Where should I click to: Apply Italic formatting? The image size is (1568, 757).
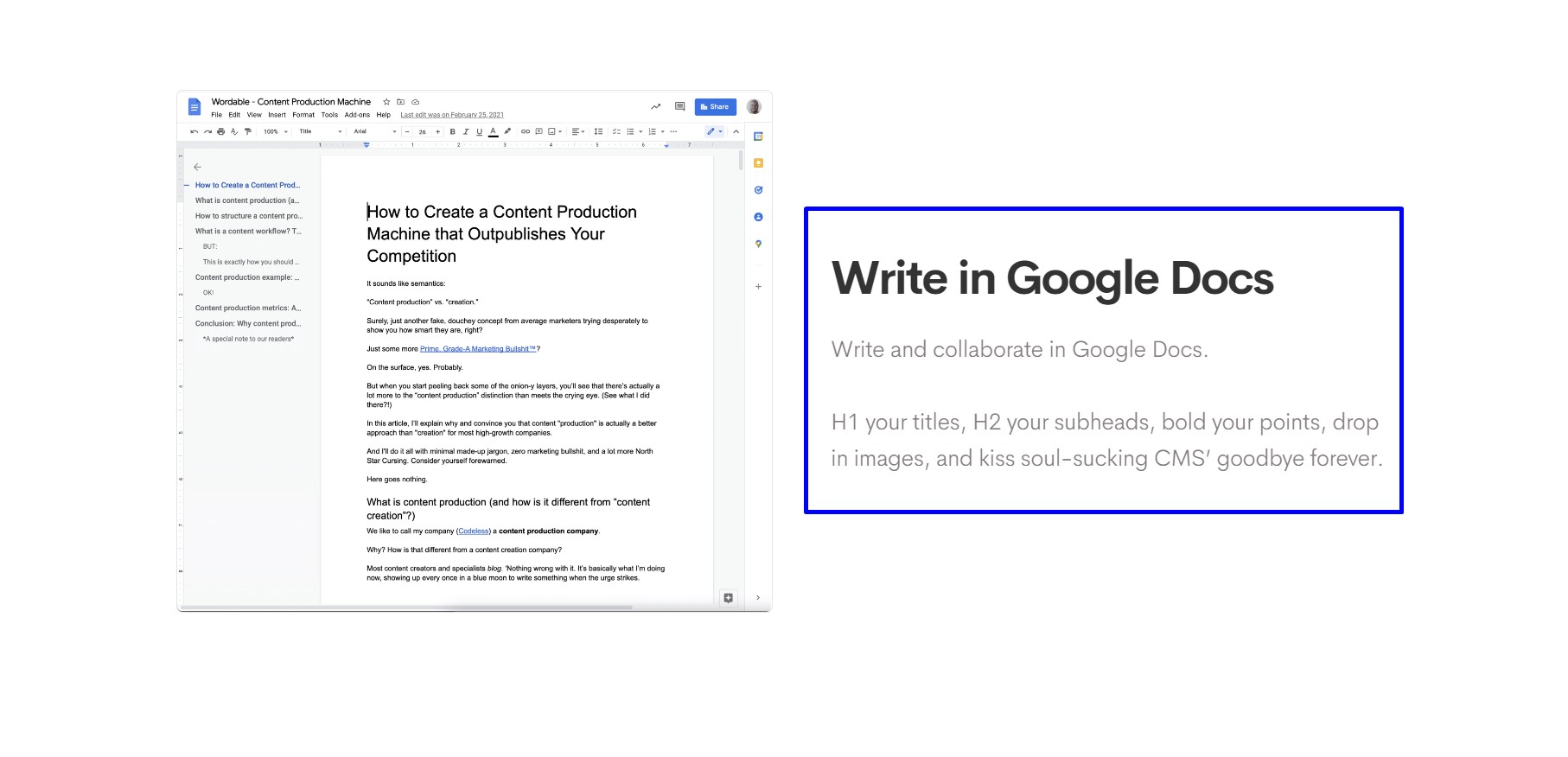point(466,131)
